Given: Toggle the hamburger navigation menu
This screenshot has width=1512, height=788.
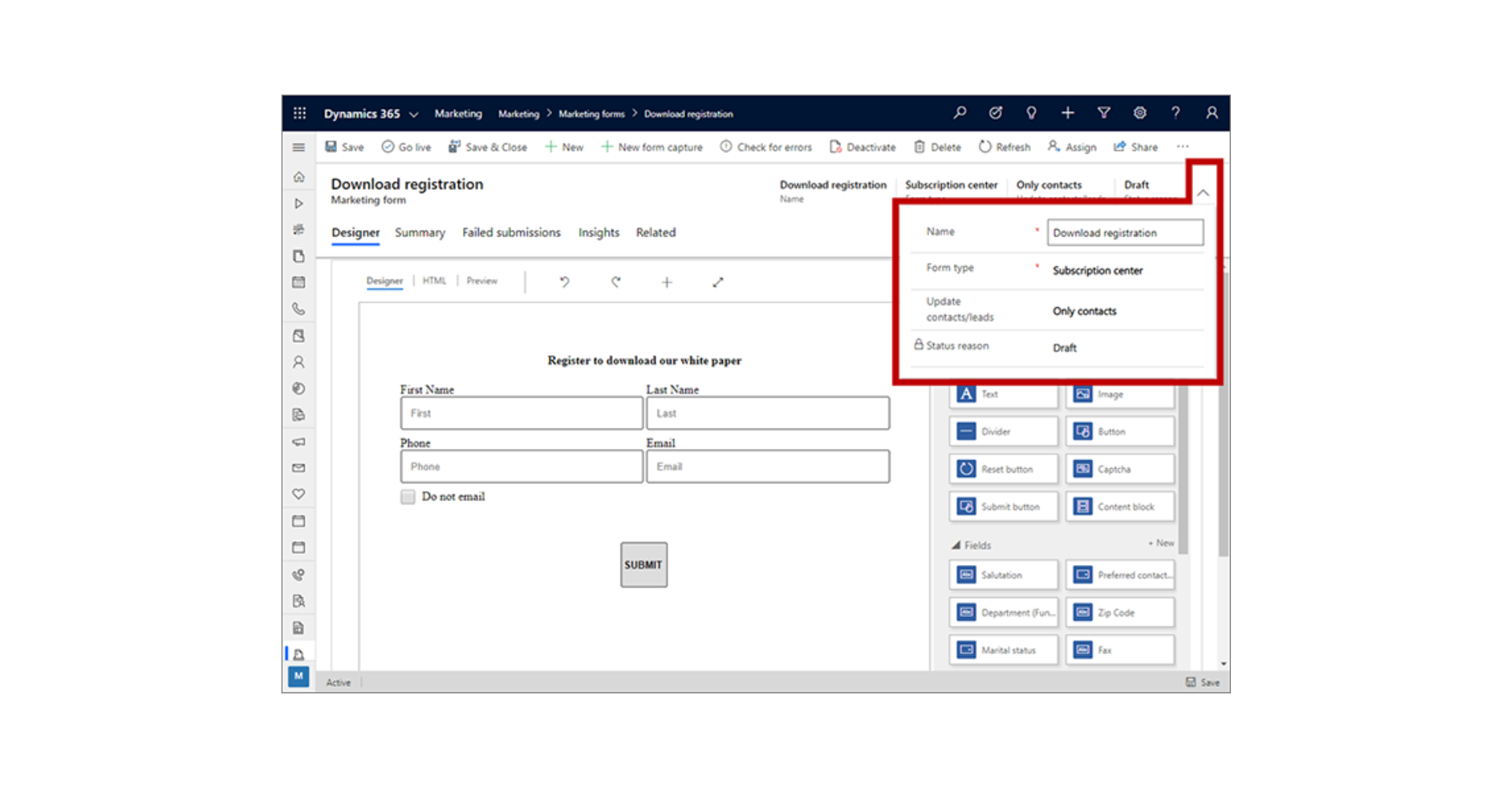Looking at the screenshot, I should (x=298, y=147).
